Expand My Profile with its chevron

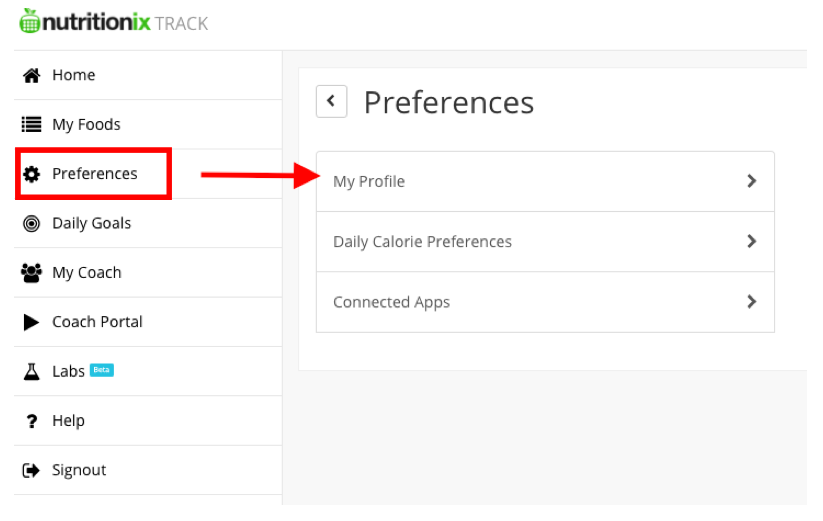[x=752, y=181]
